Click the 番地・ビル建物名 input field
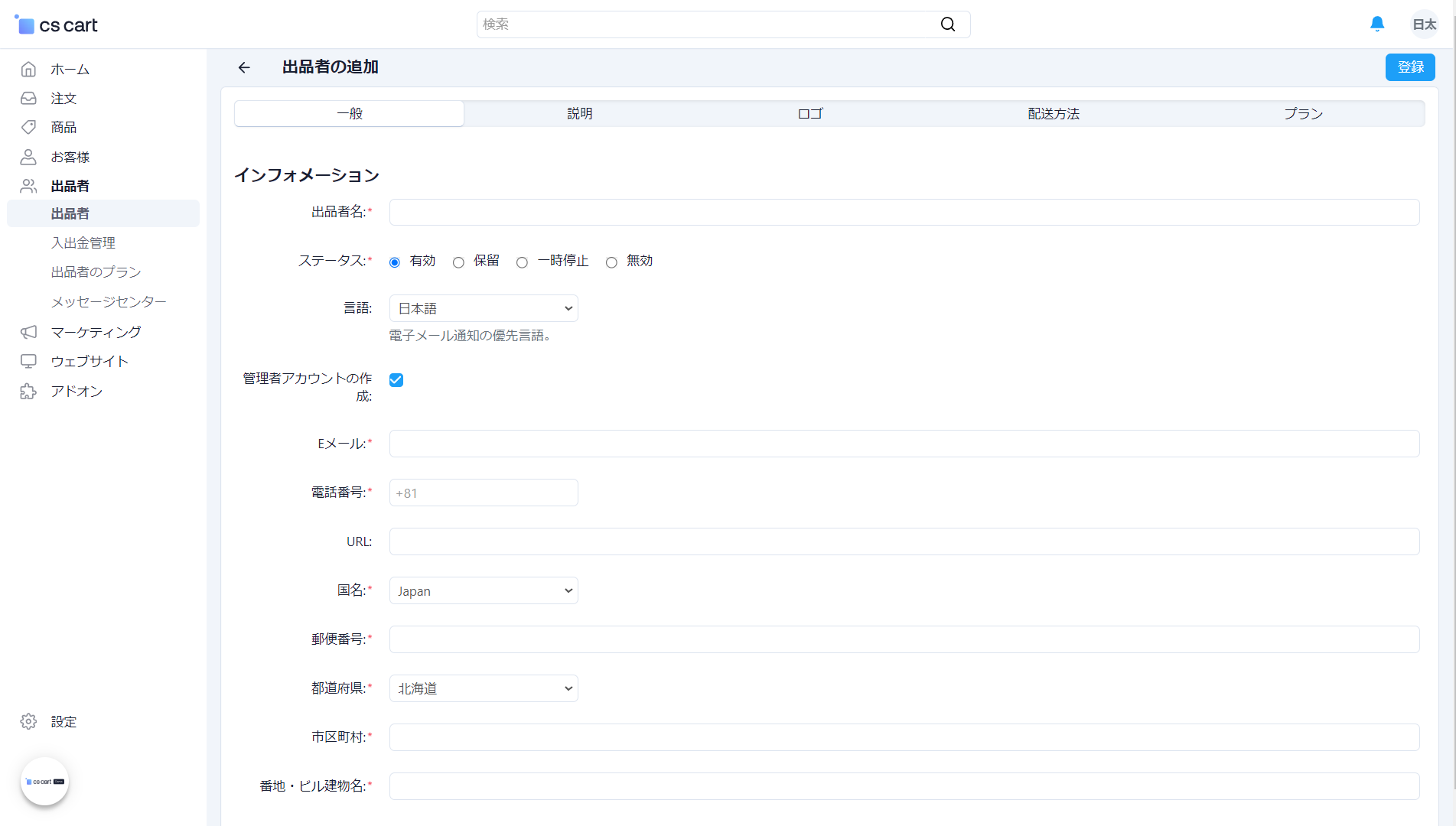The height and width of the screenshot is (826, 1456). pos(904,786)
